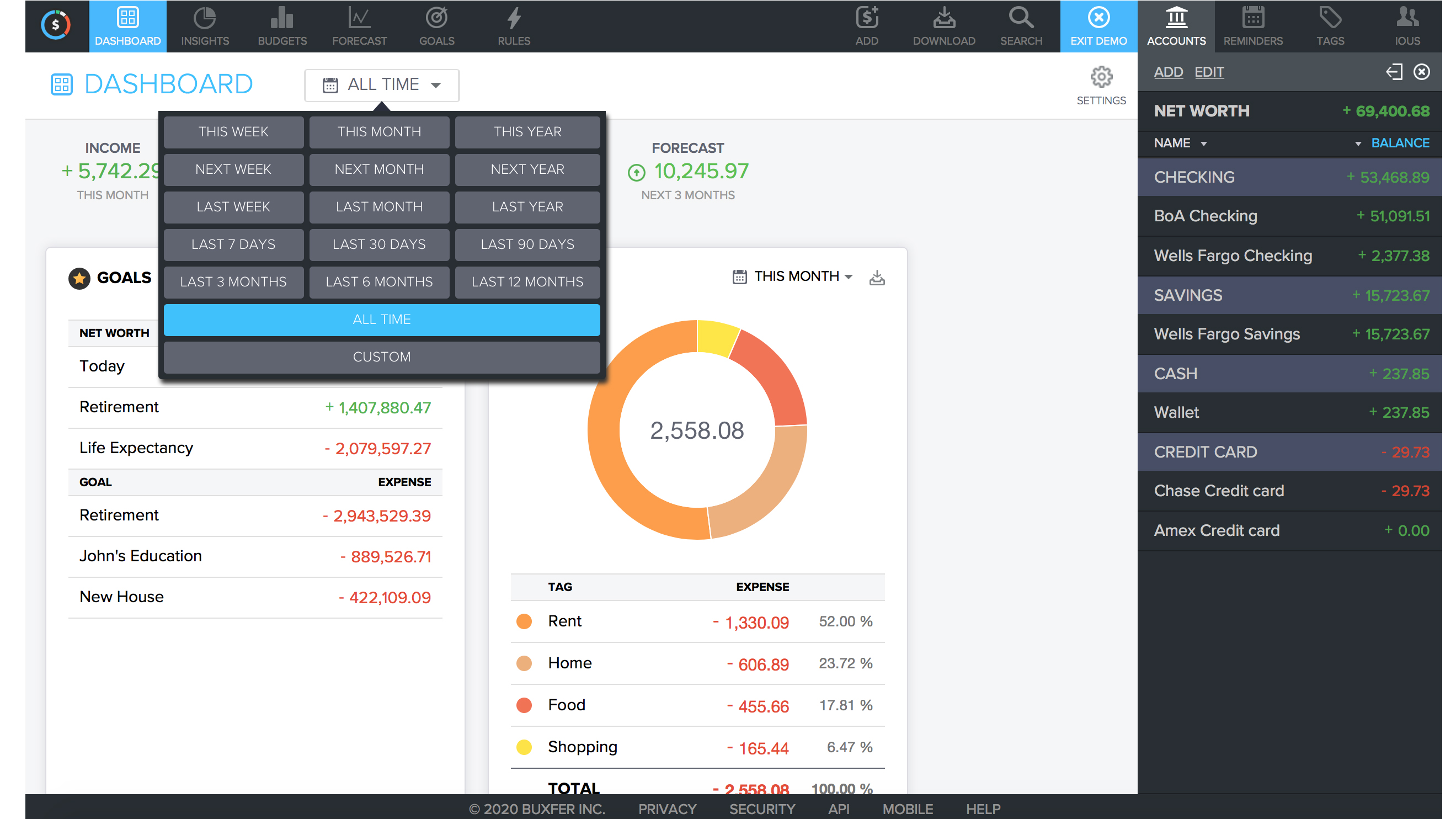
Task: Click the Add link in accounts panel
Action: (1169, 72)
